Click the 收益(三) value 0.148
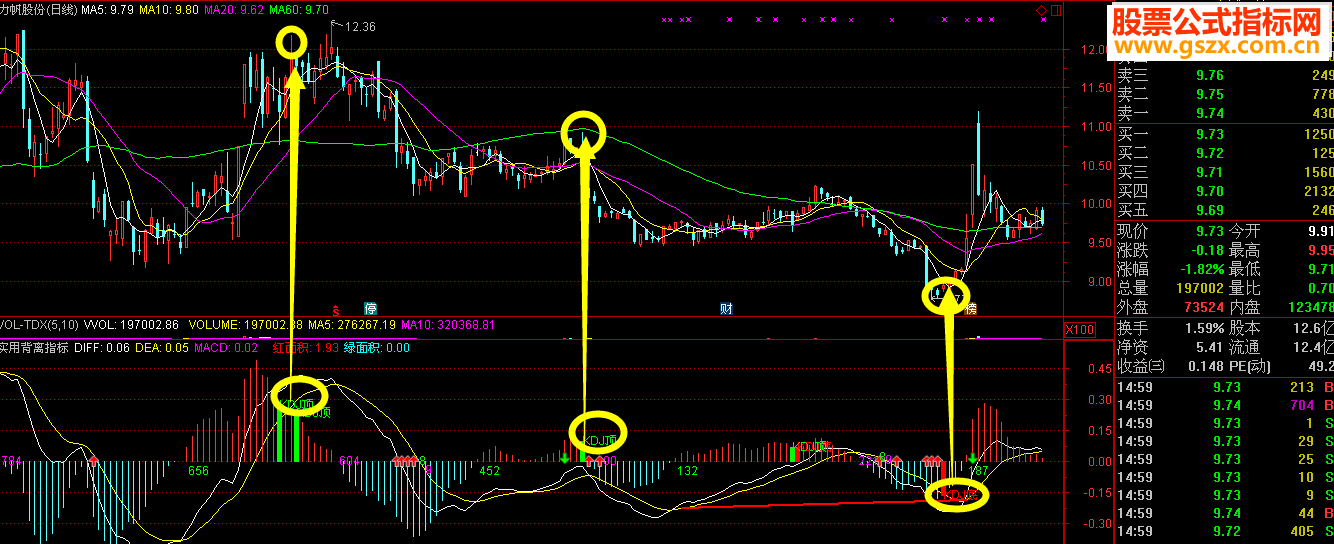 tap(1205, 367)
